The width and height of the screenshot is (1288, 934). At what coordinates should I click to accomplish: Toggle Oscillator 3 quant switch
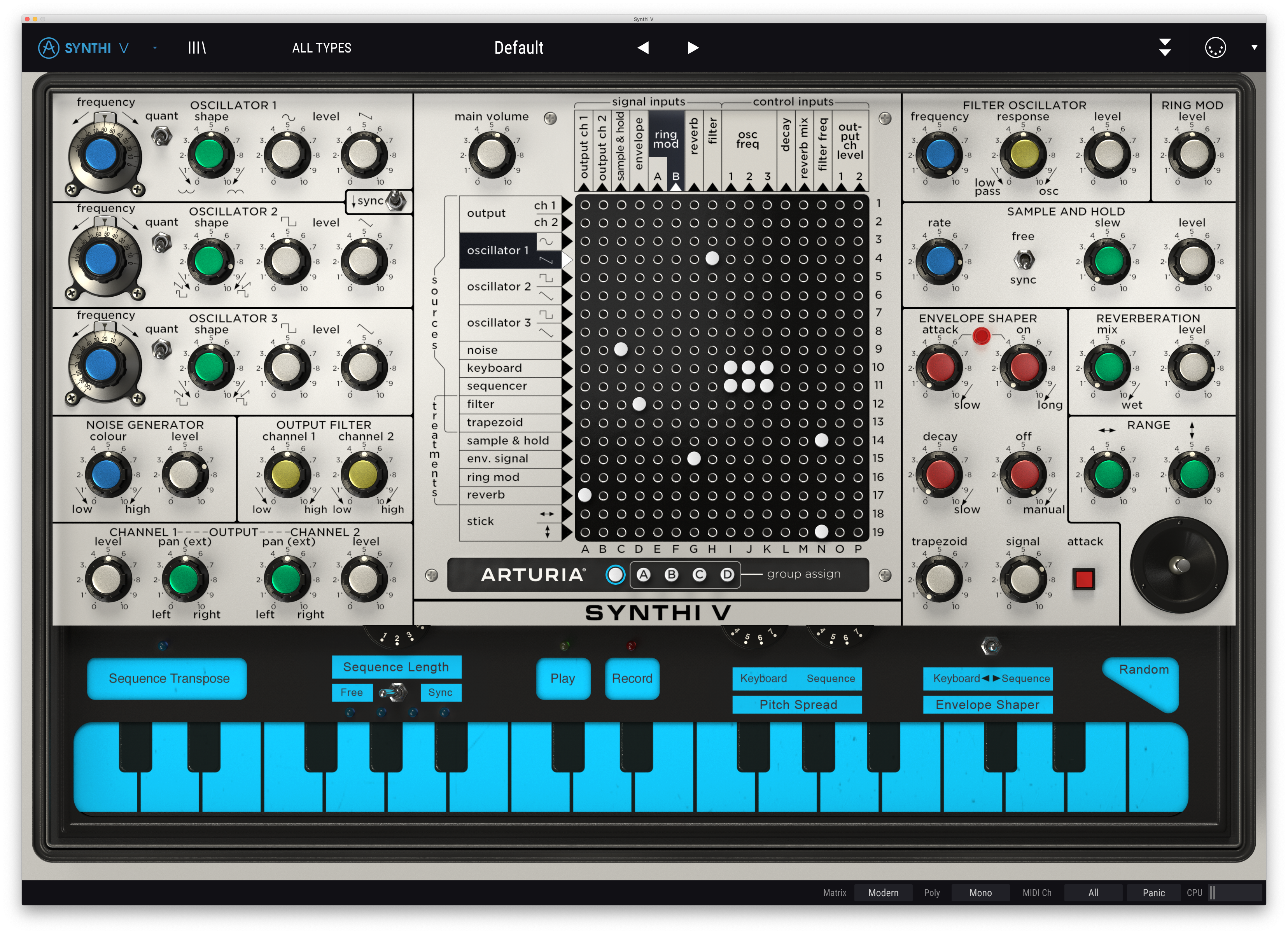click(162, 349)
